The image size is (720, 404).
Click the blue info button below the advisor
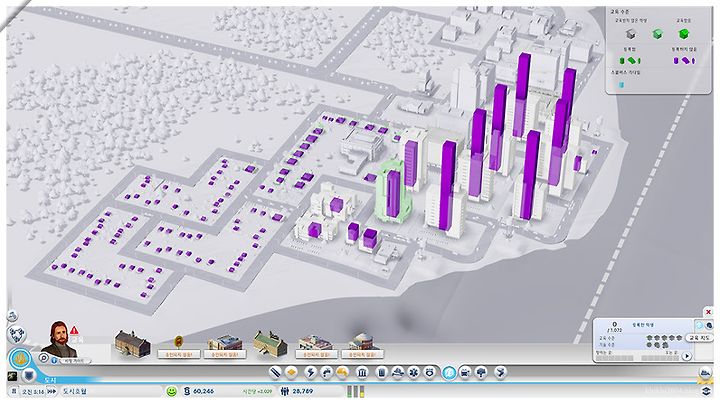[x=55, y=360]
